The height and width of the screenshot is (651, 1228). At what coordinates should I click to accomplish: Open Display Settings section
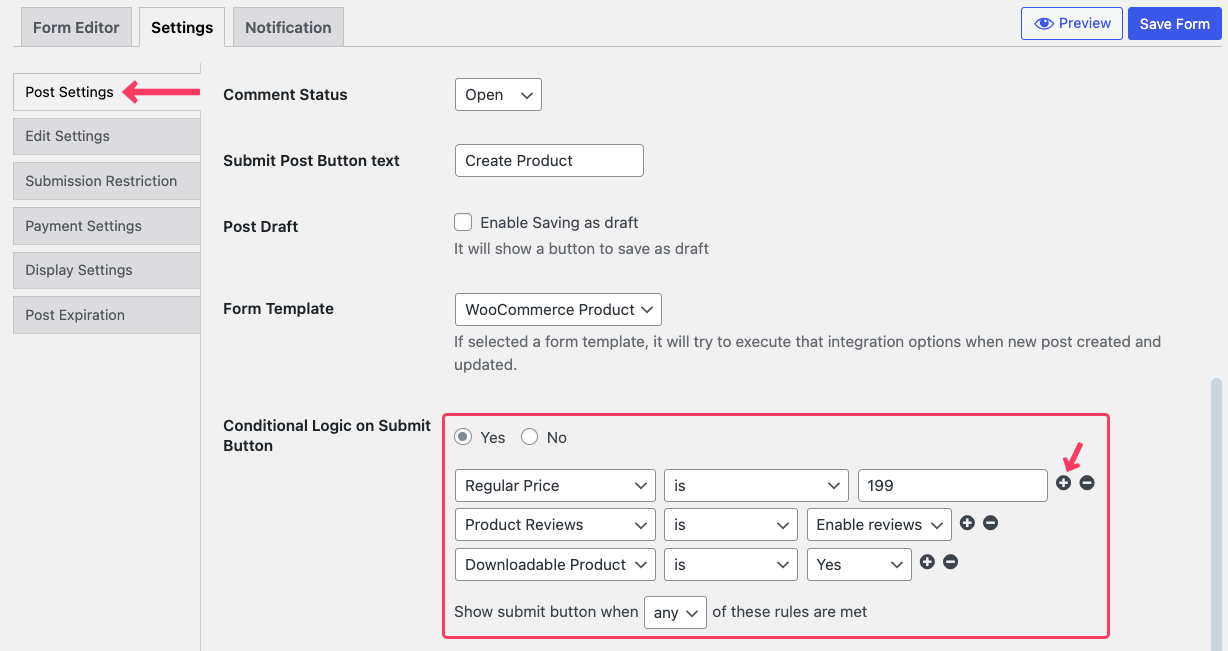pyautogui.click(x=106, y=270)
